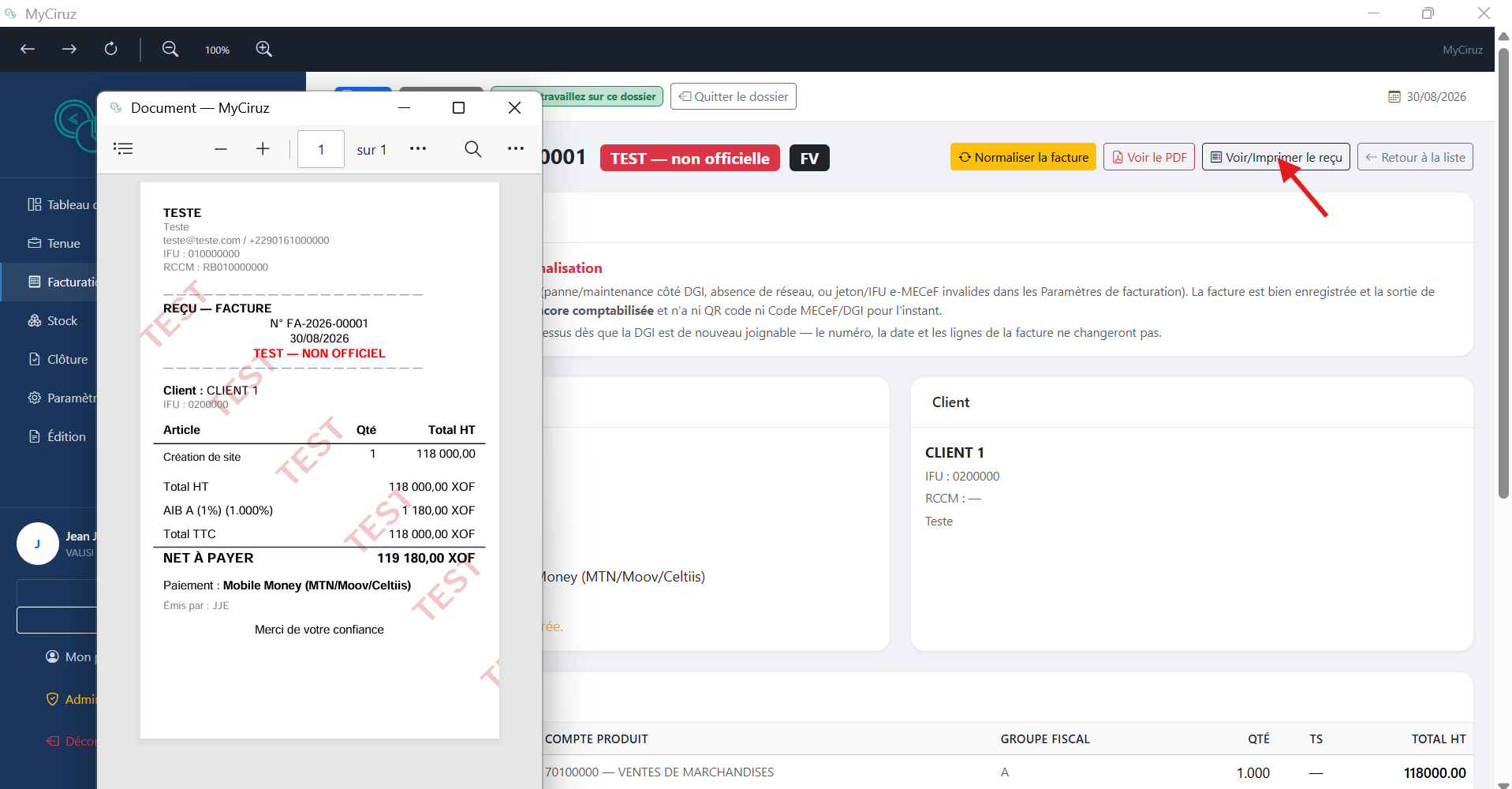The image size is (1512, 789).
Task: Open the document table of contents icon
Action: click(123, 148)
